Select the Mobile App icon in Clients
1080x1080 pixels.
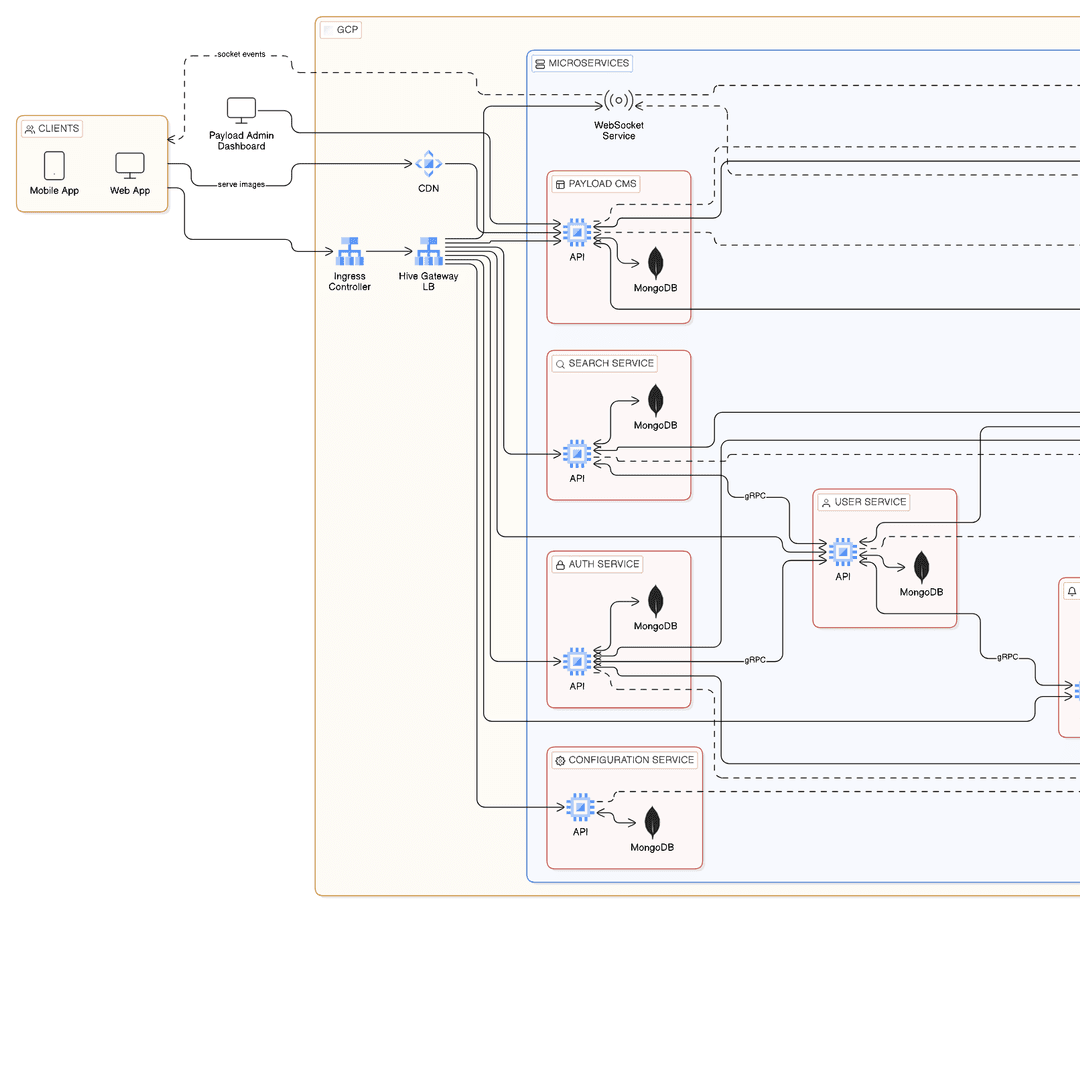(54, 165)
